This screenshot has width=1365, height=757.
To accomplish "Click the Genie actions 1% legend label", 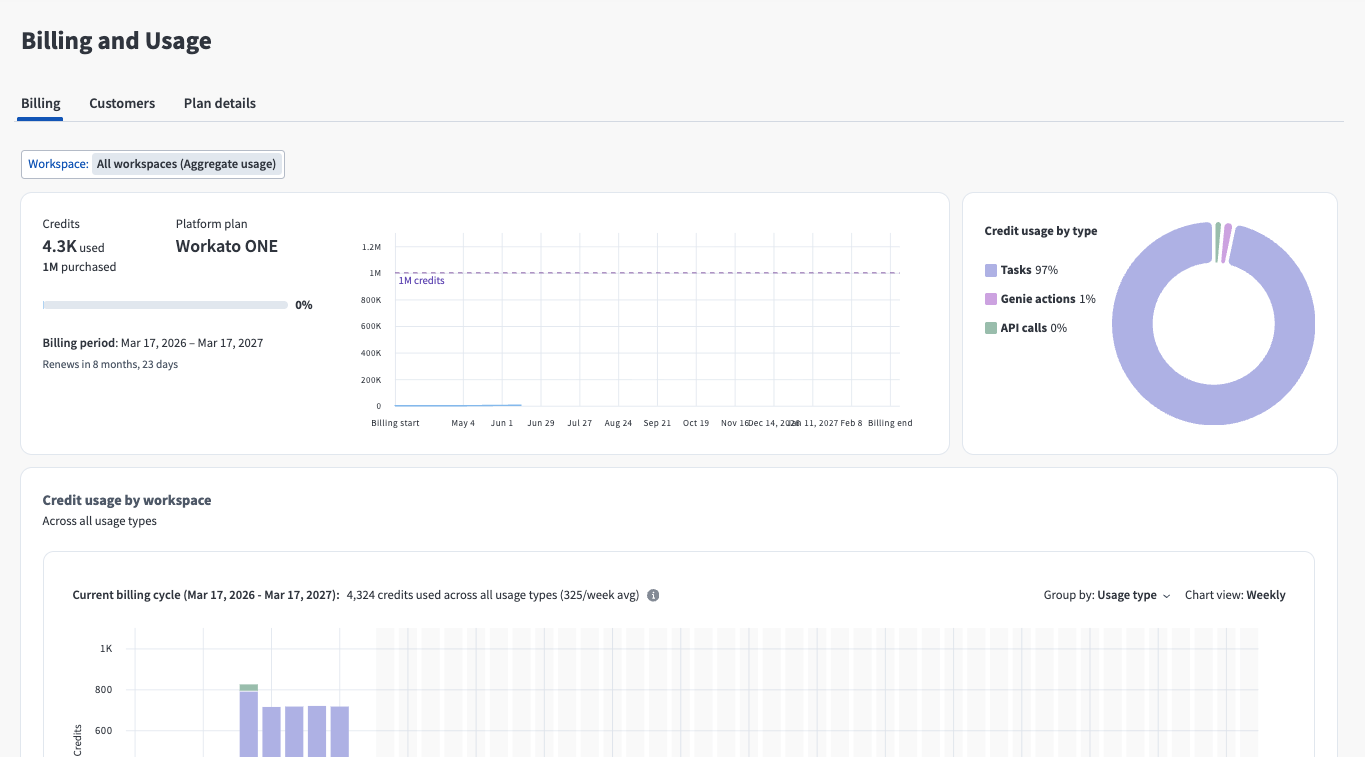I will (1048, 299).
